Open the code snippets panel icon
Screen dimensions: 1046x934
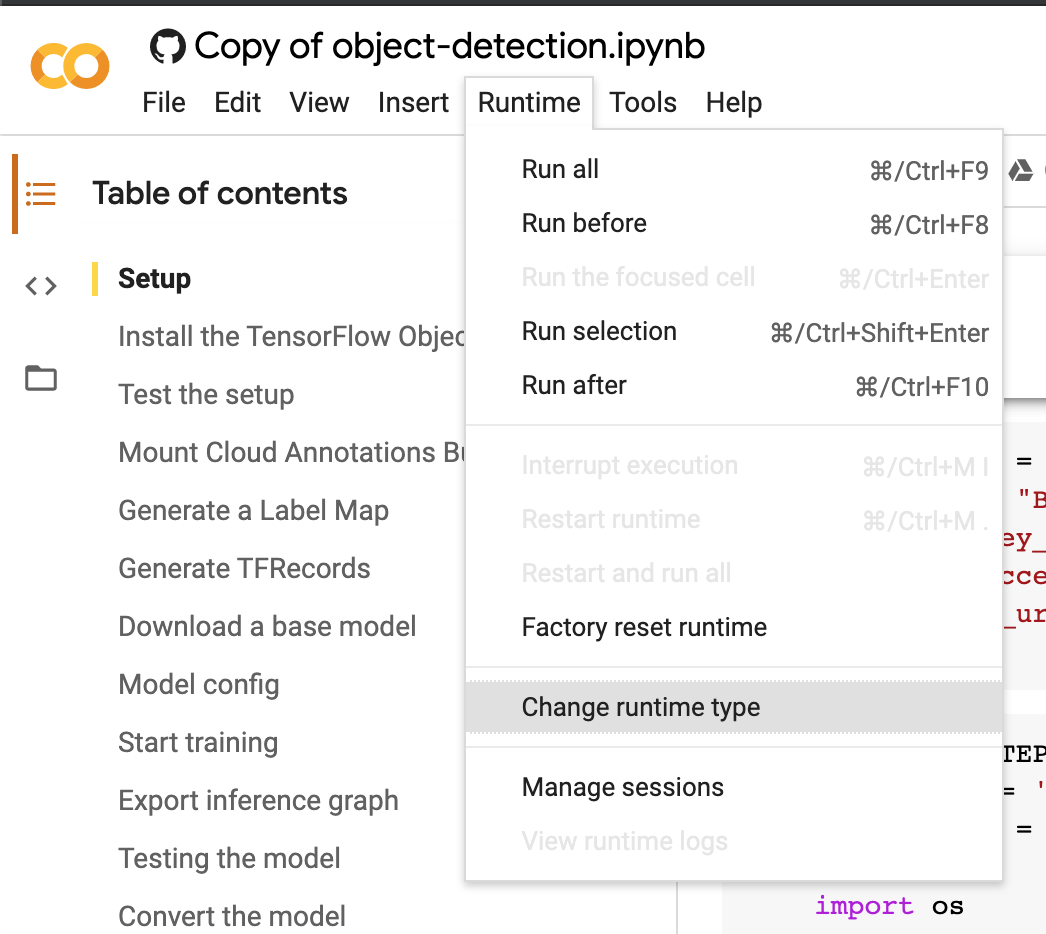coord(40,285)
